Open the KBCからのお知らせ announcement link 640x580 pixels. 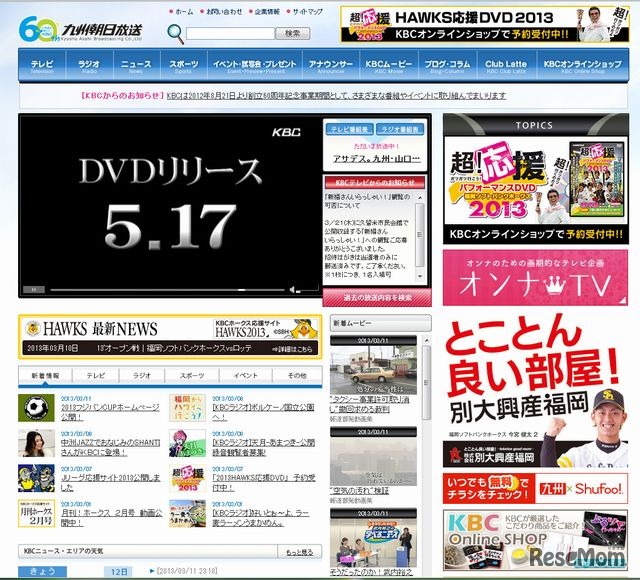click(x=336, y=96)
